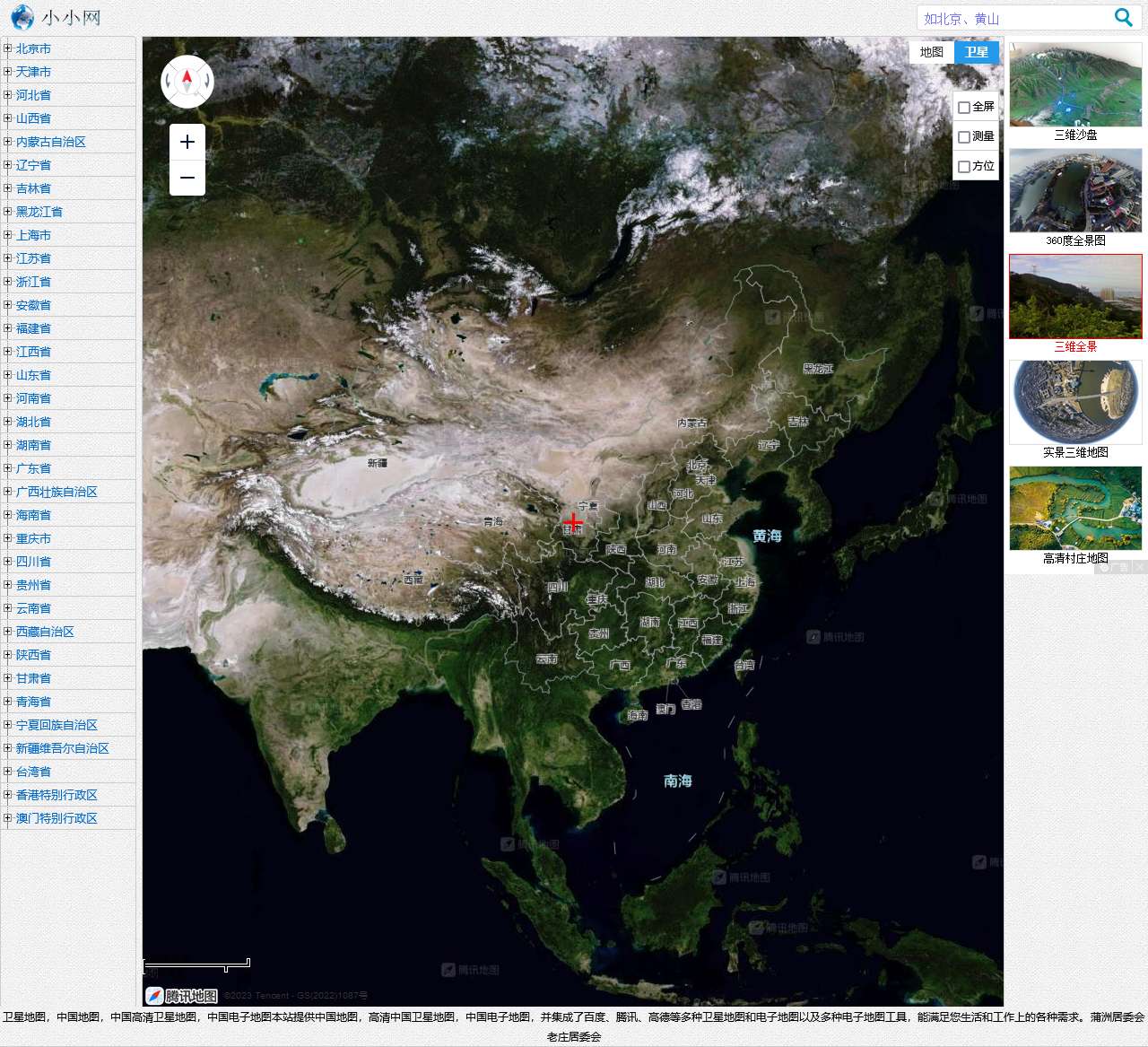Click the 黄海 sea label on map
This screenshot has width=1148, height=1047.
tap(767, 536)
